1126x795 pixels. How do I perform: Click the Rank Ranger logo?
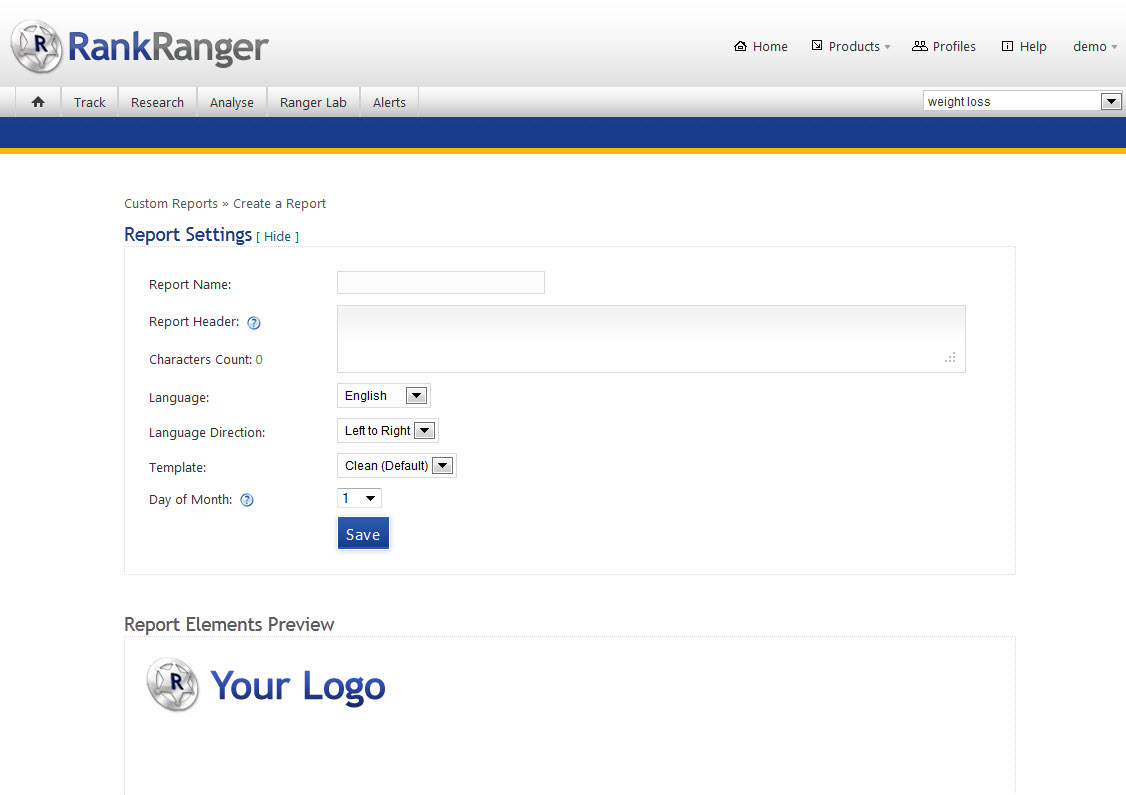tap(140, 46)
